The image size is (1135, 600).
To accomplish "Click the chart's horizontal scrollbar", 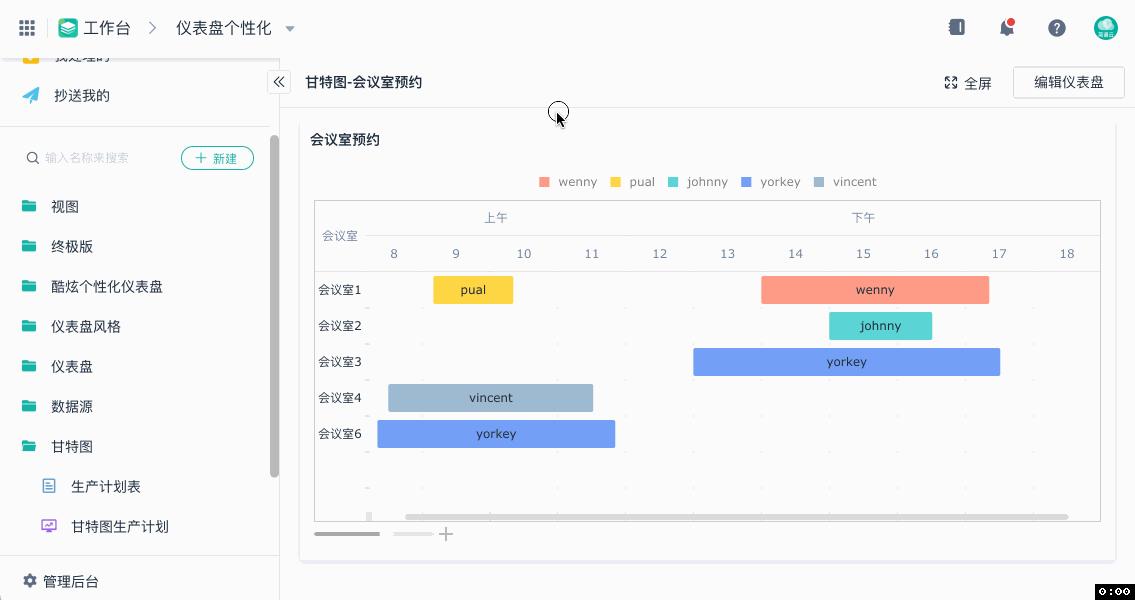I will (736, 517).
